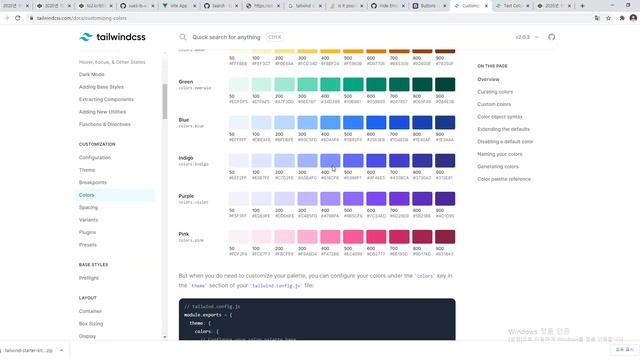
Task: Jump to Custom colors section
Action: pos(494,104)
